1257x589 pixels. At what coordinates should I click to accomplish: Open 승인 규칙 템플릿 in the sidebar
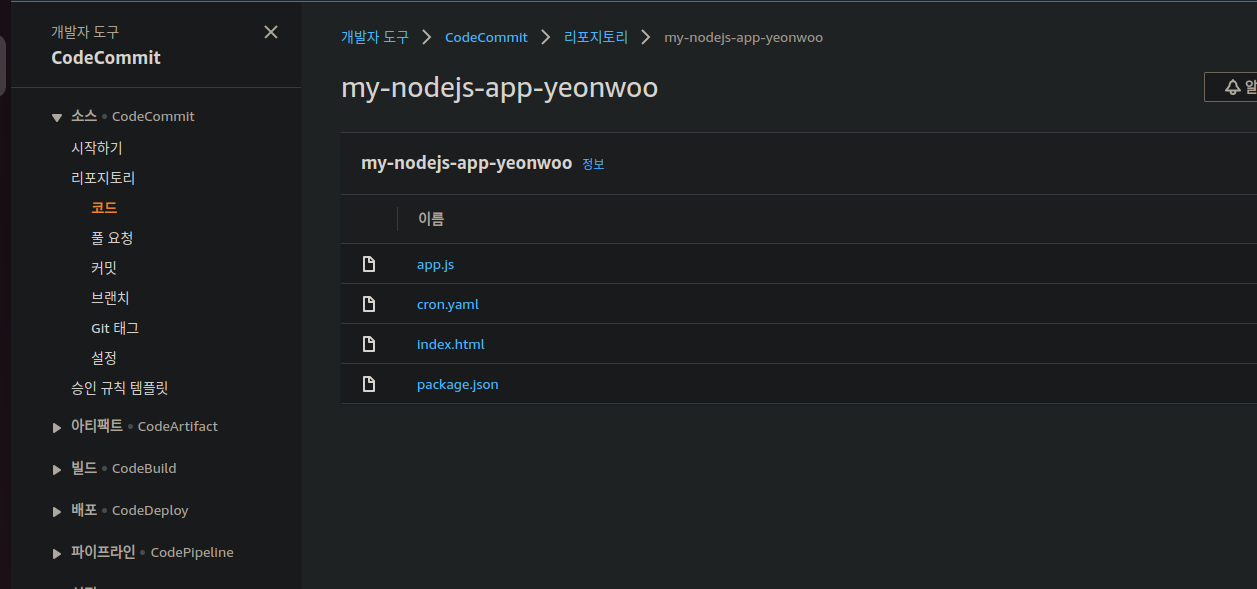click(120, 388)
